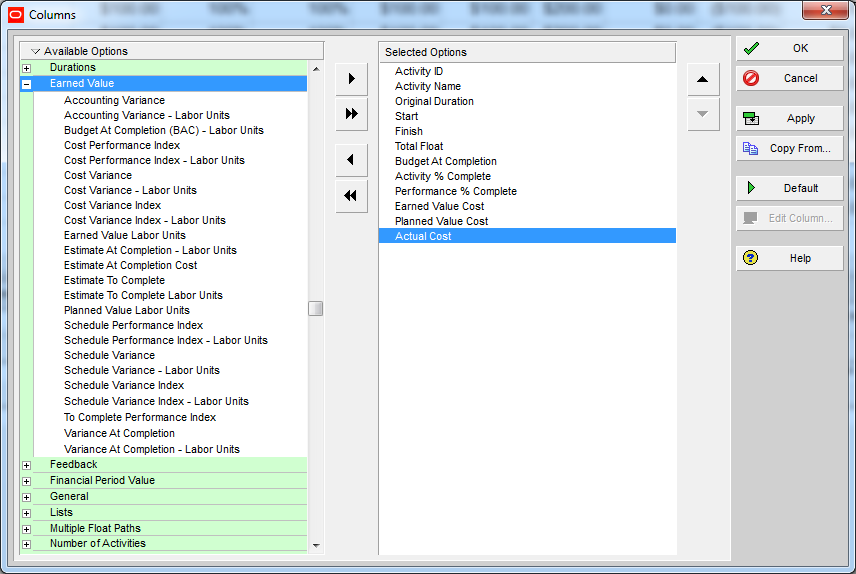The height and width of the screenshot is (574, 856).
Task: Open the Copy From dialog
Action: coord(789,148)
